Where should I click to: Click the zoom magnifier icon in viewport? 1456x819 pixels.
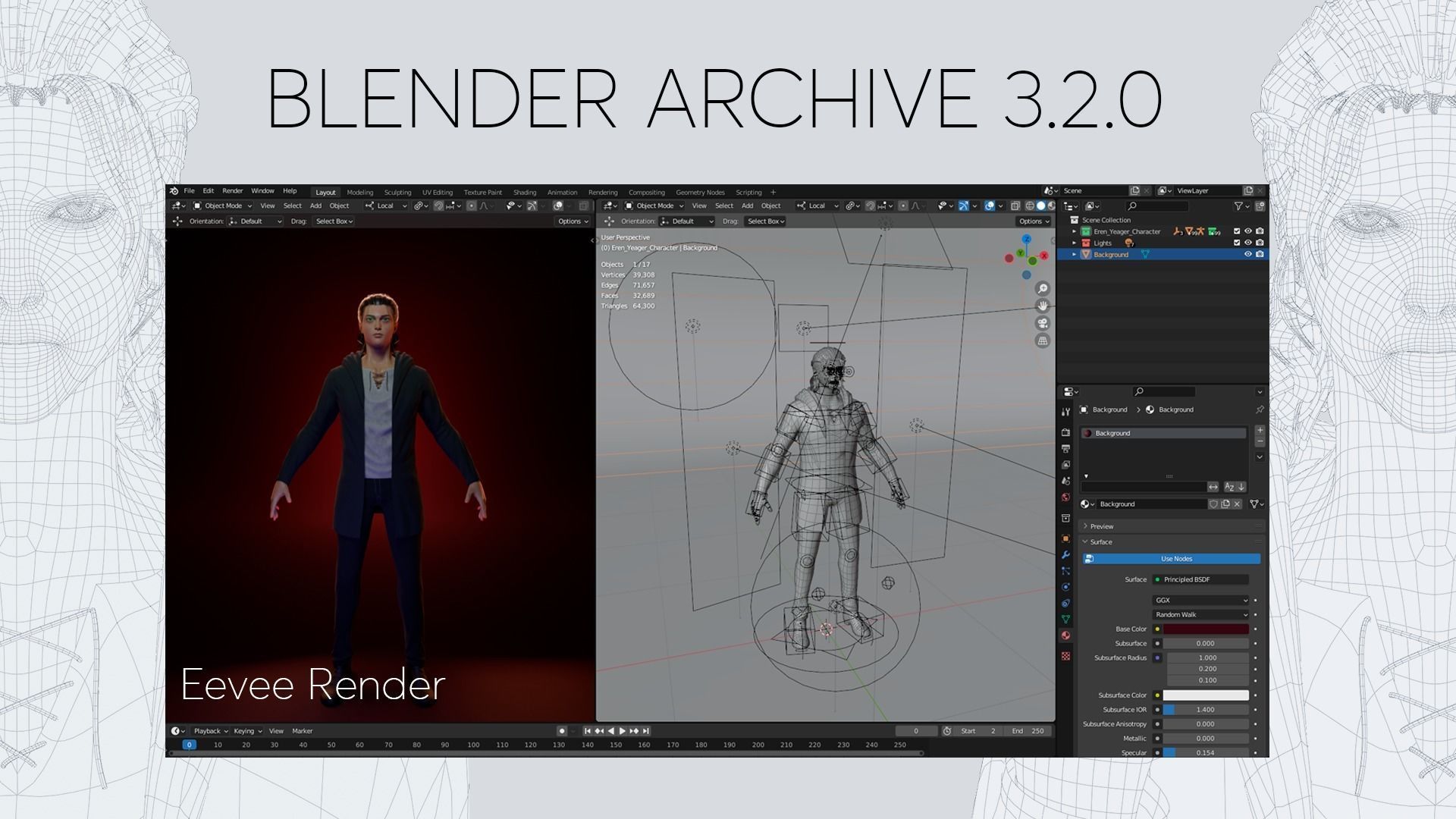click(1043, 289)
